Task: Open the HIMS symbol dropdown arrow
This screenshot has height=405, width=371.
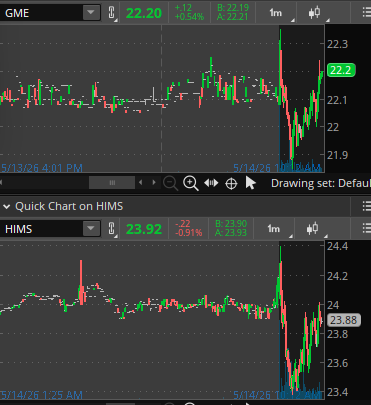Action: pyautogui.click(x=91, y=229)
